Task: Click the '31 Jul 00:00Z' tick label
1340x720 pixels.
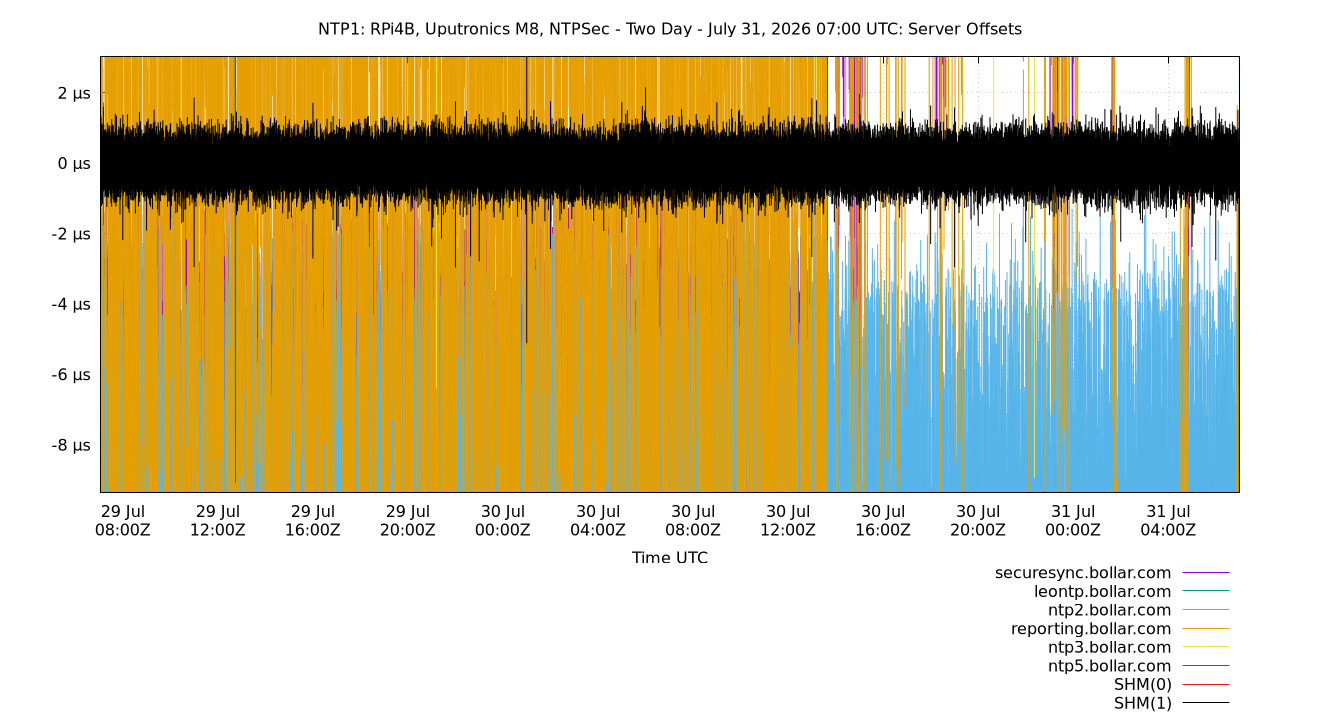Action: pyautogui.click(x=1073, y=521)
